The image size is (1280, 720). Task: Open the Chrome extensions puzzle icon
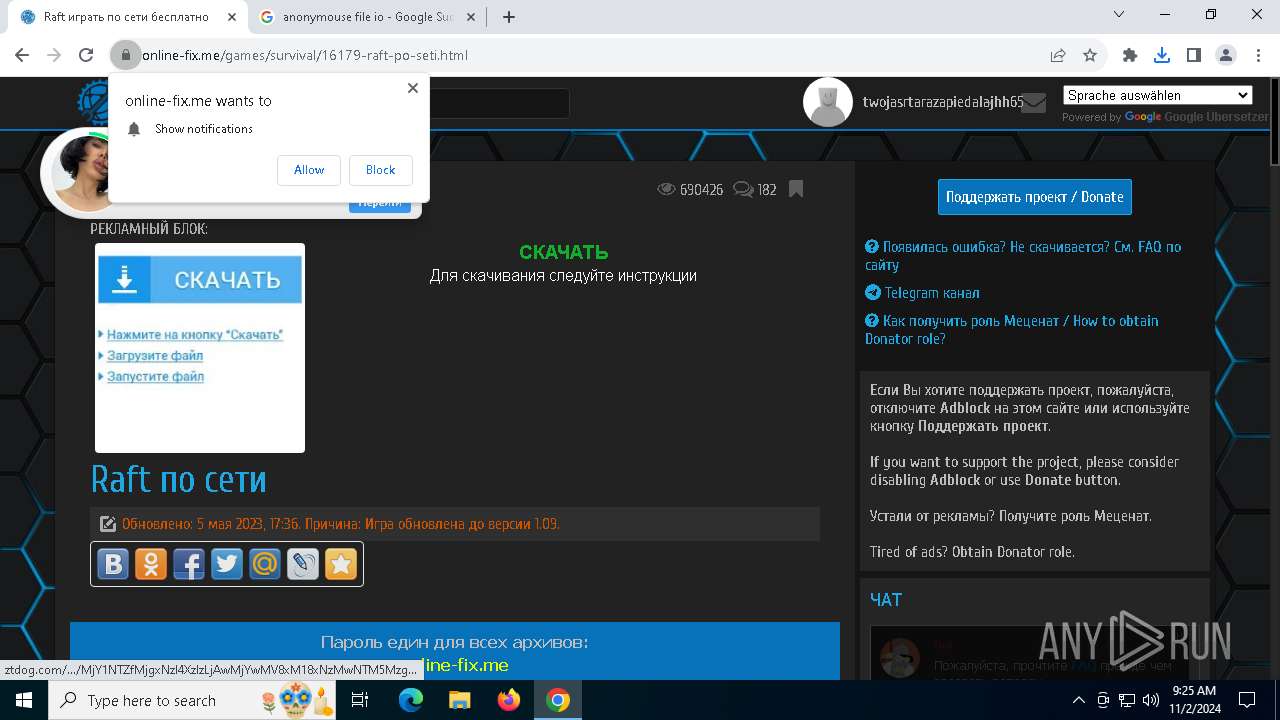[1130, 55]
